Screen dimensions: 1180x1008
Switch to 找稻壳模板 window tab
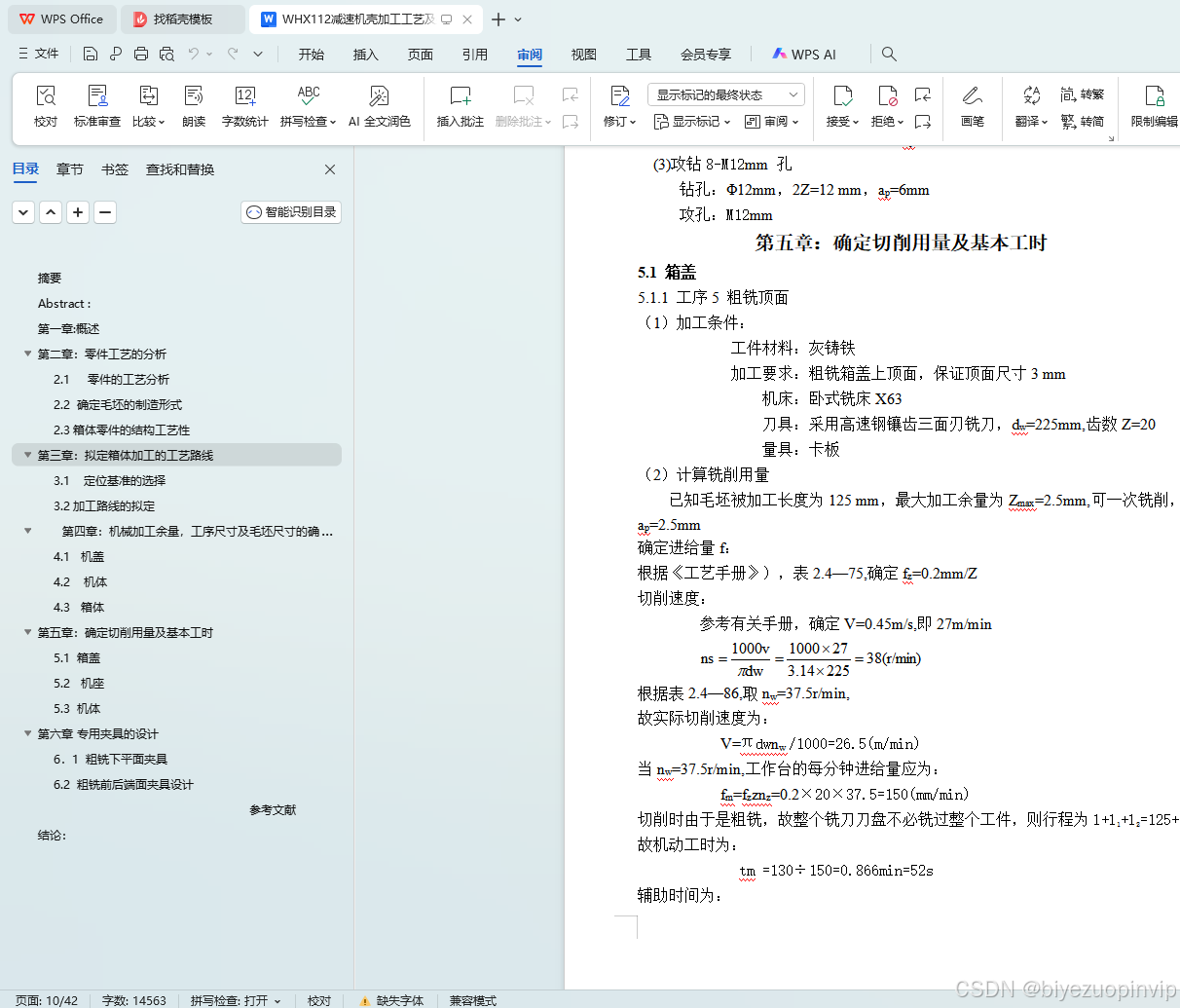point(183,19)
